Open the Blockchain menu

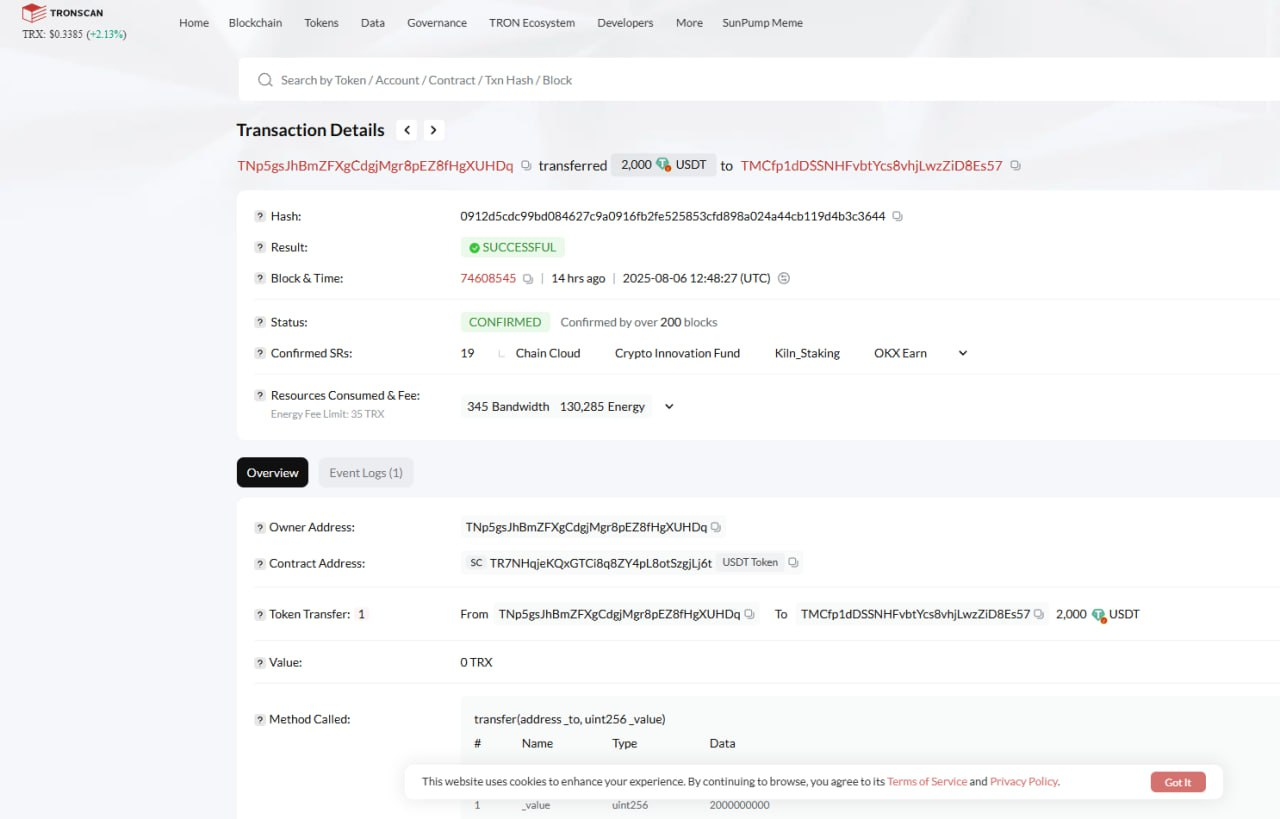point(255,23)
